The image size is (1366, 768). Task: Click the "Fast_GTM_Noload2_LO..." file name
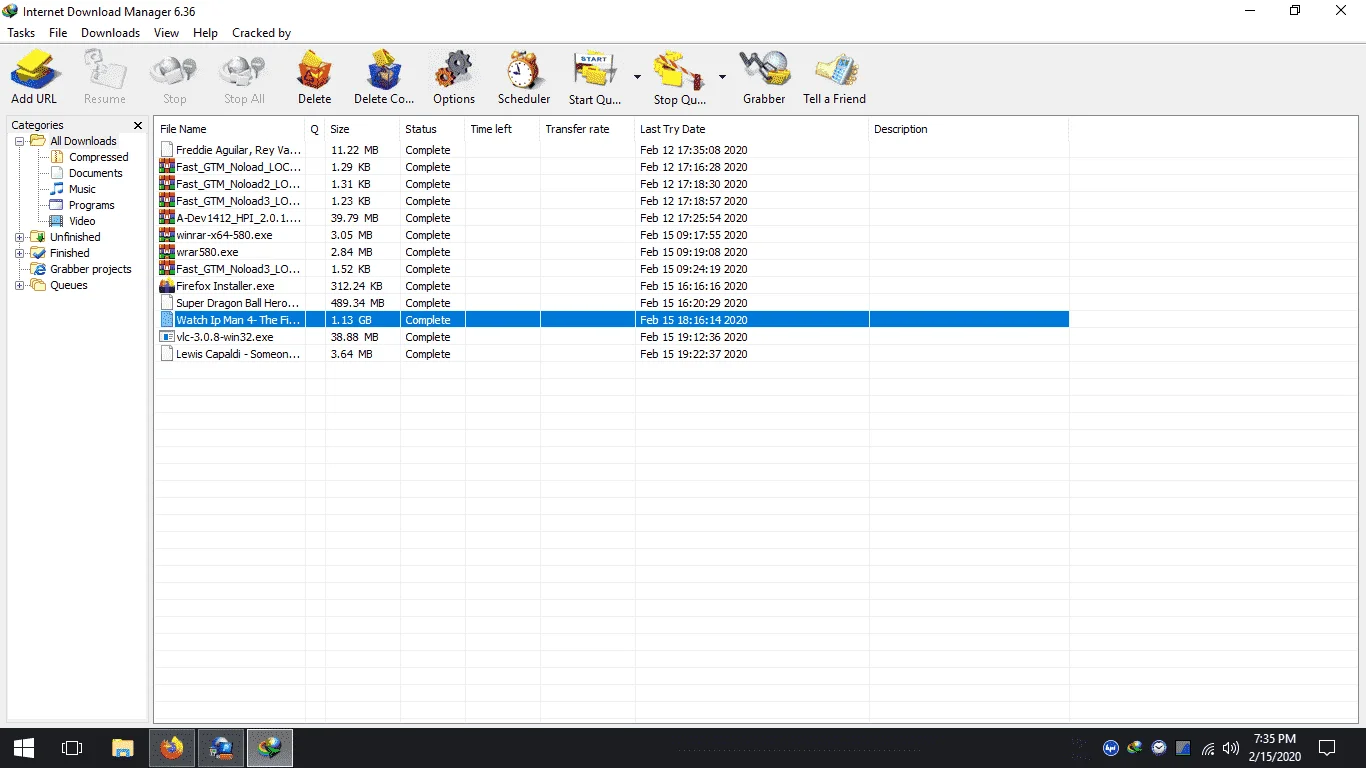pyautogui.click(x=238, y=184)
